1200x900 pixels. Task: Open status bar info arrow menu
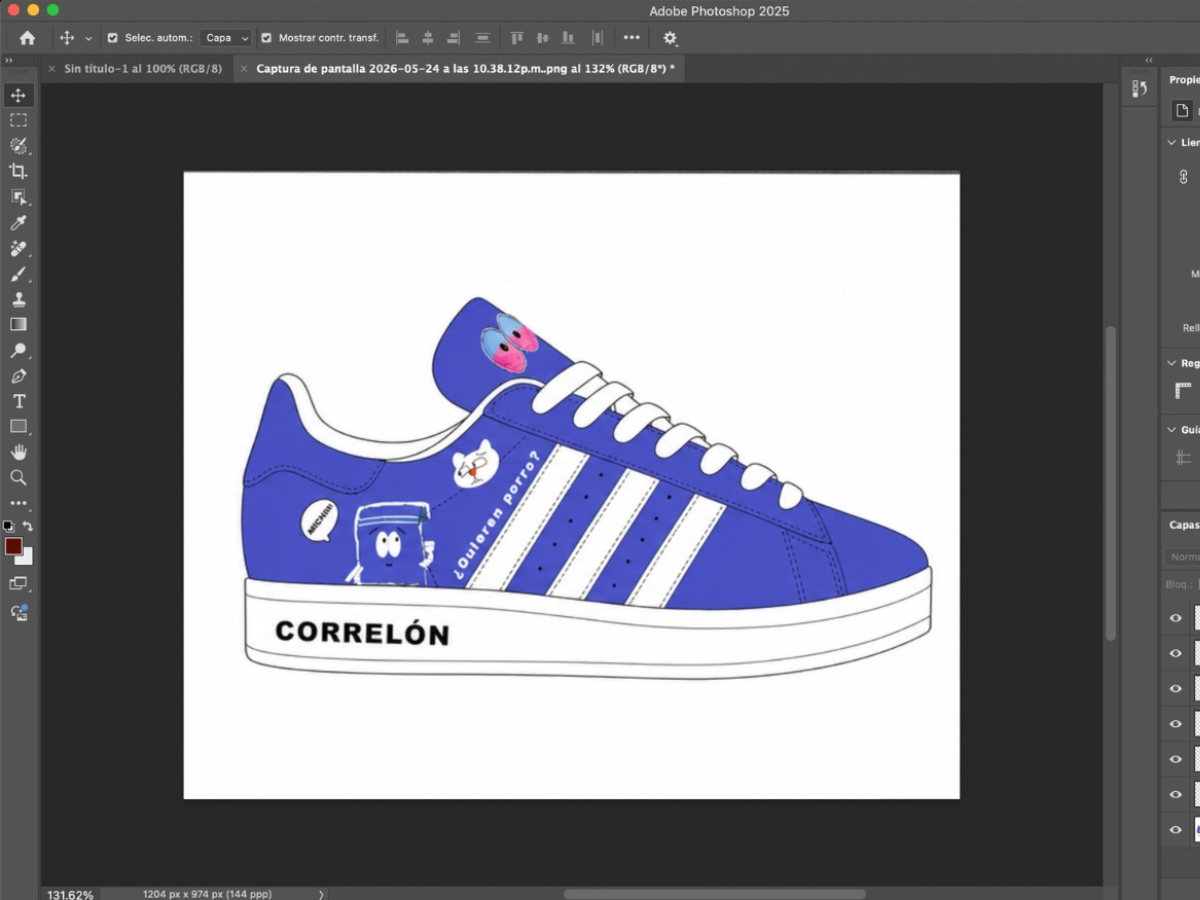point(321,894)
